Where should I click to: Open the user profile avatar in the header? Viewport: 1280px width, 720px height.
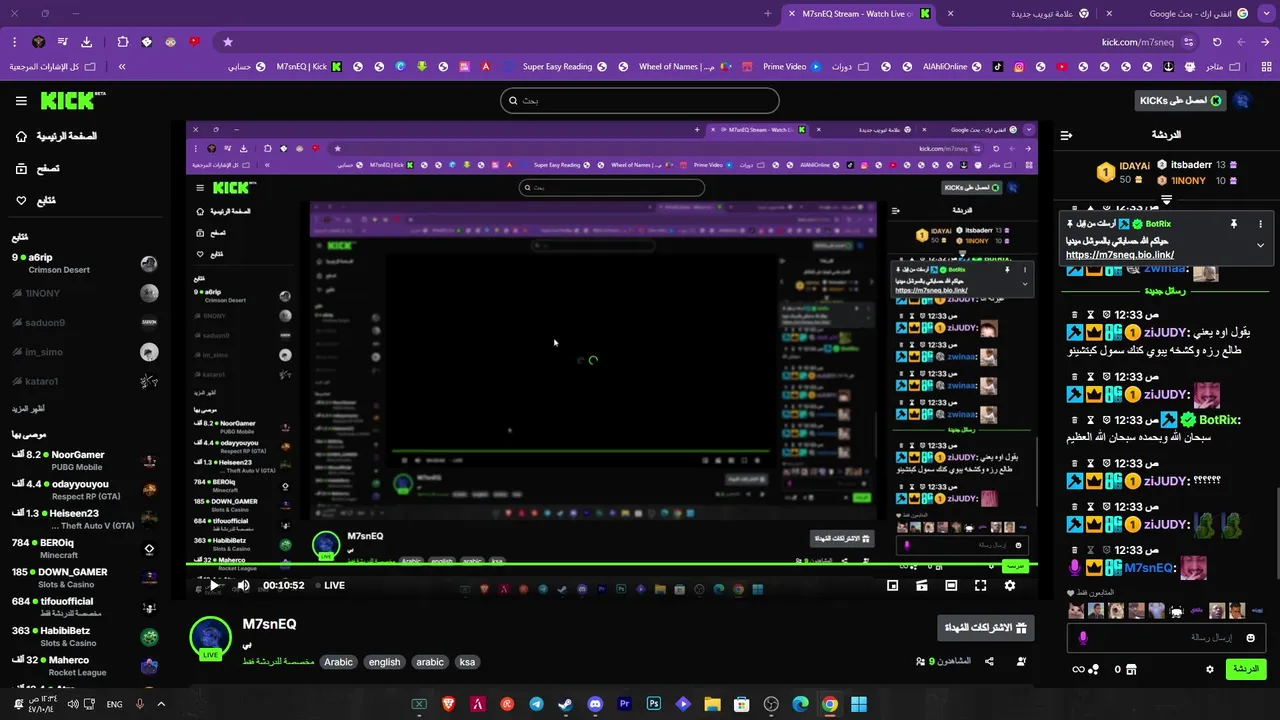tap(1243, 101)
